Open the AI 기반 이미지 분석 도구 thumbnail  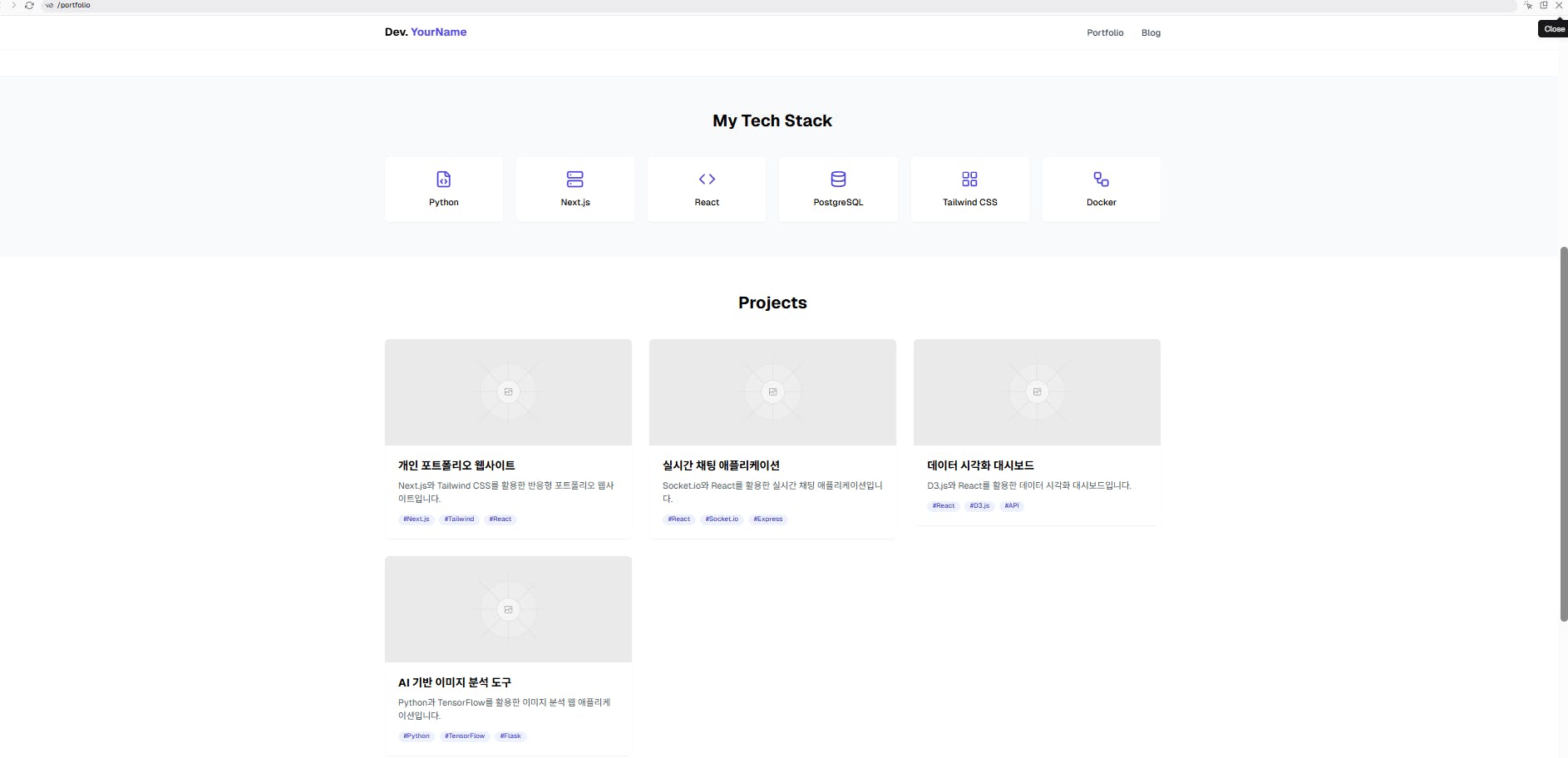coord(508,609)
